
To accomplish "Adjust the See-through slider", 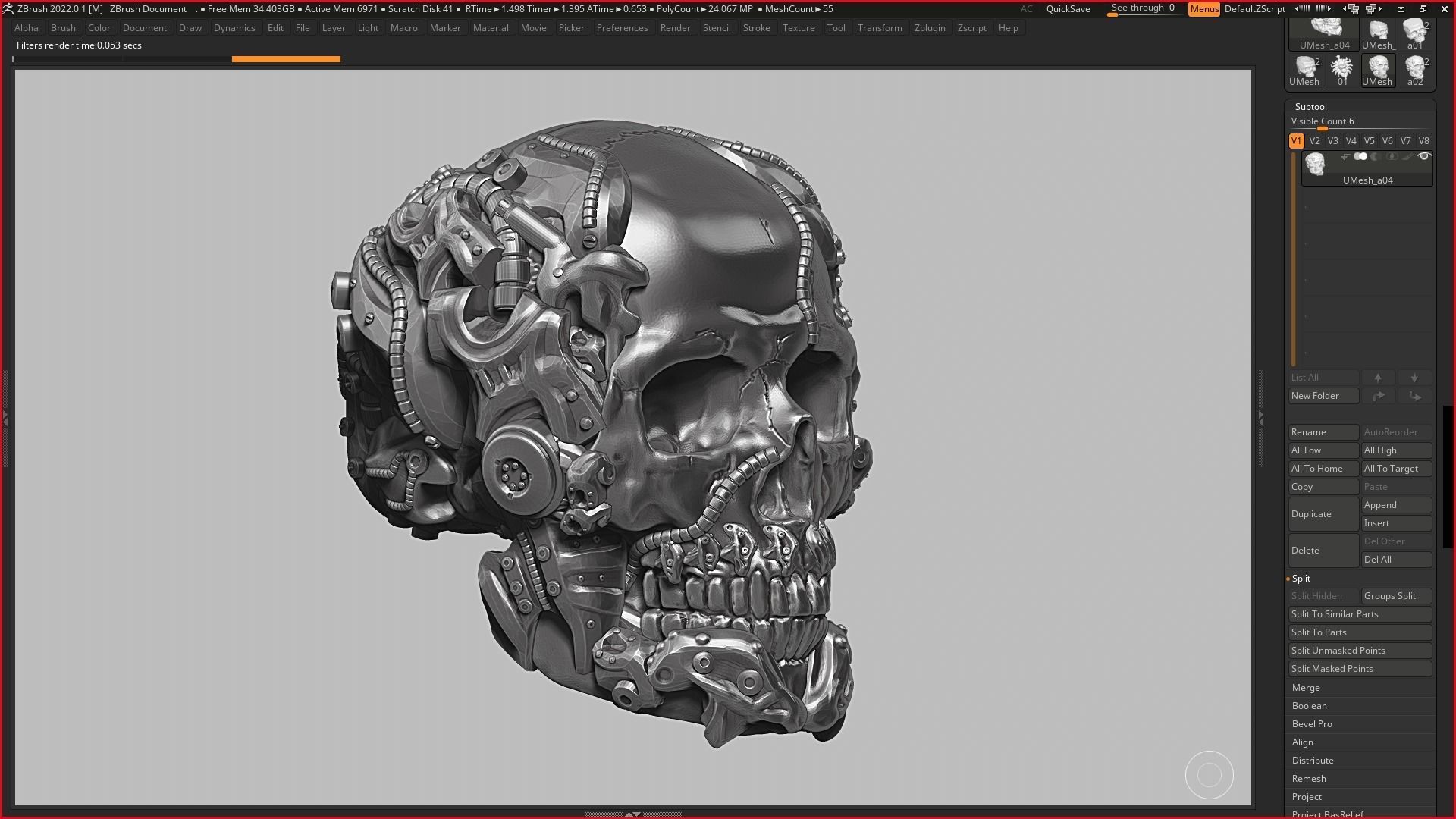I will (1144, 9).
